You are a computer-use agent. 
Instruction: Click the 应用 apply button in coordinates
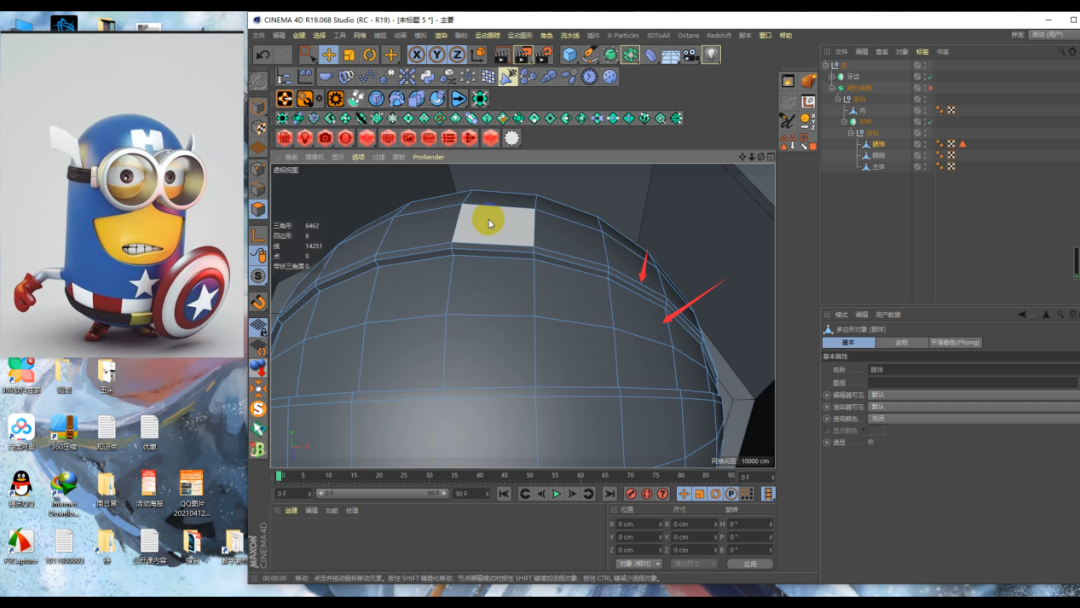pos(750,564)
